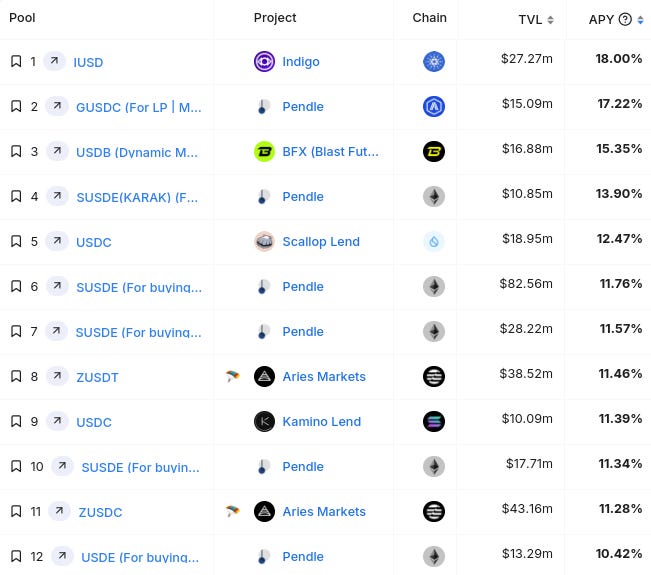651x575 pixels.
Task: Open external link arrow for row 5 USDC
Action: point(57,241)
